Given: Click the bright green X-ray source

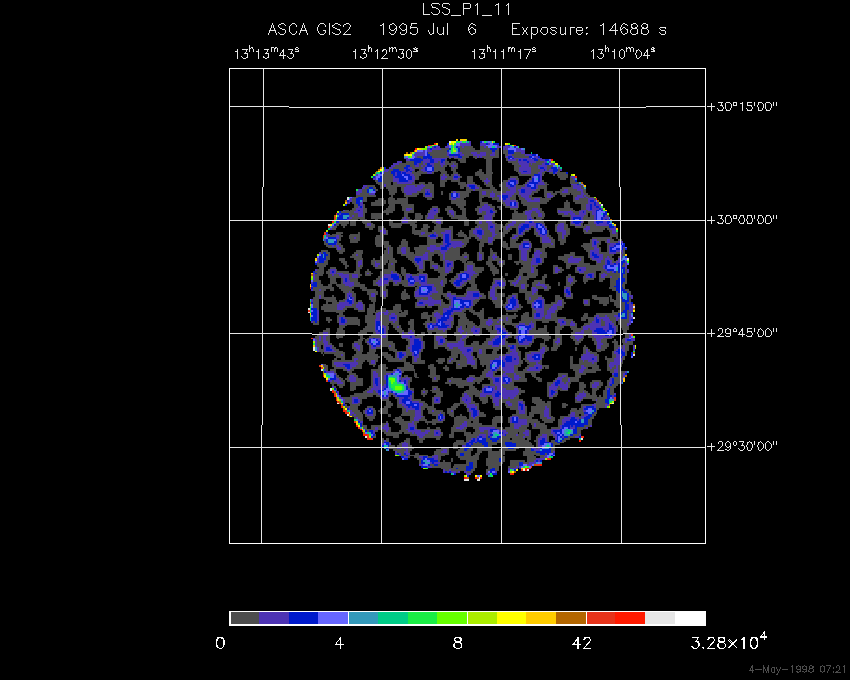Looking at the screenshot, I should 397,384.
